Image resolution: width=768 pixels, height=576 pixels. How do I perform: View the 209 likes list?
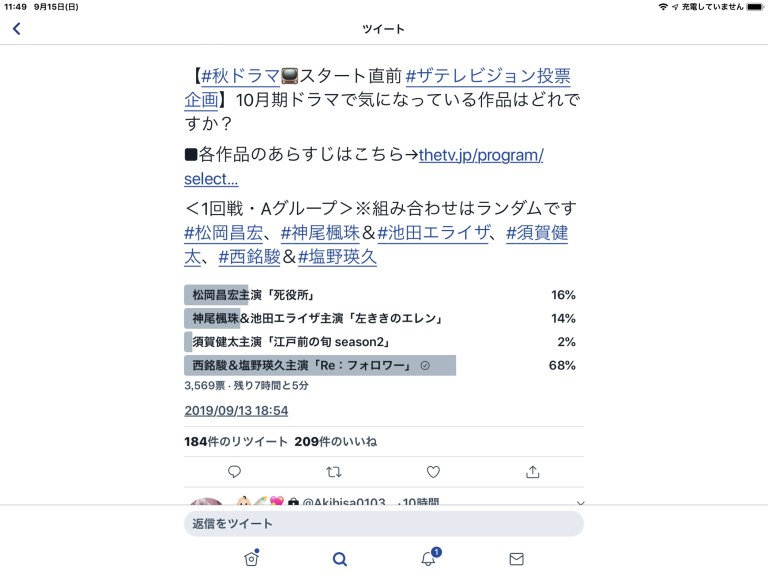(x=335, y=441)
